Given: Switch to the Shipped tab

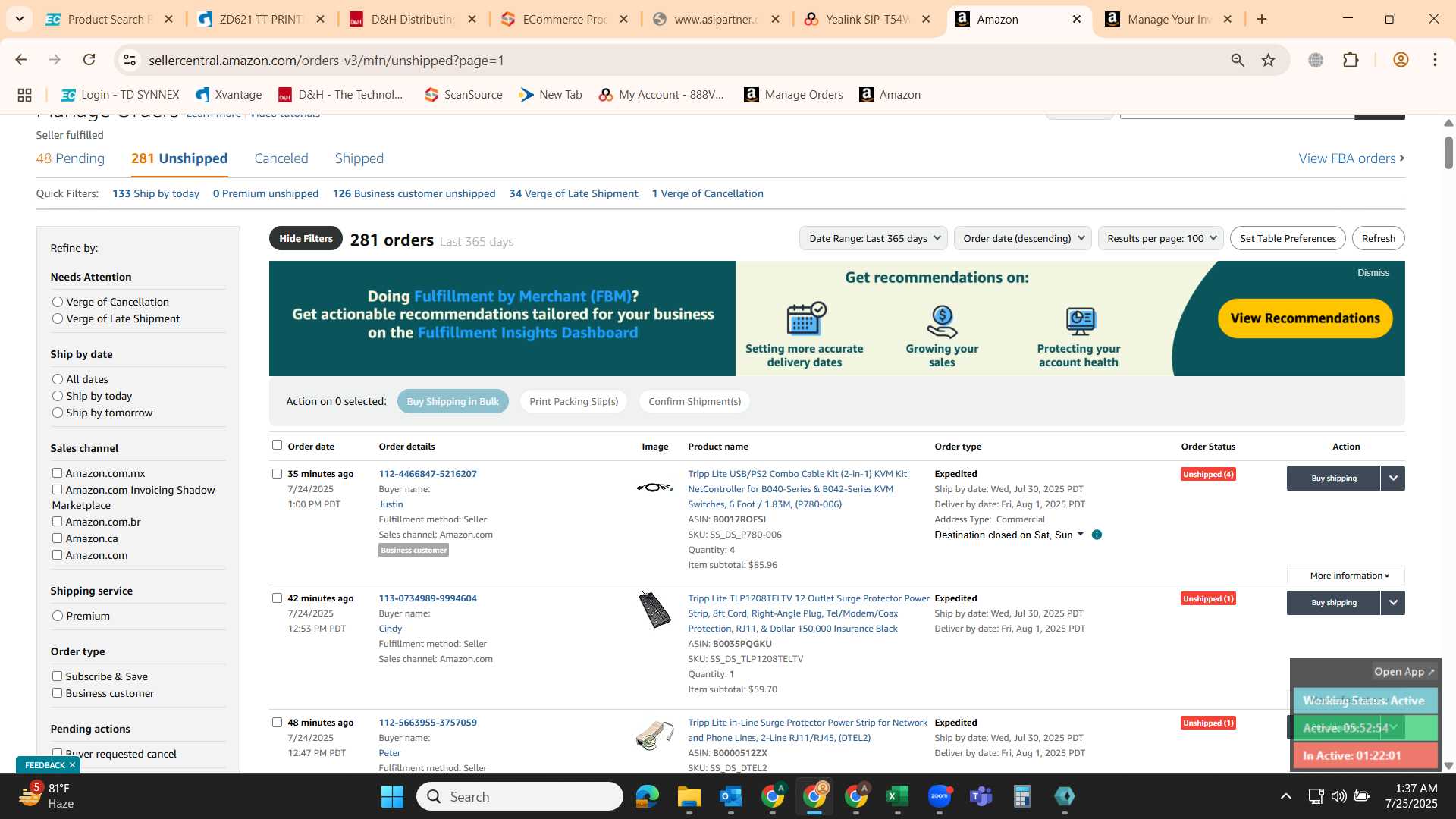Looking at the screenshot, I should tap(359, 158).
